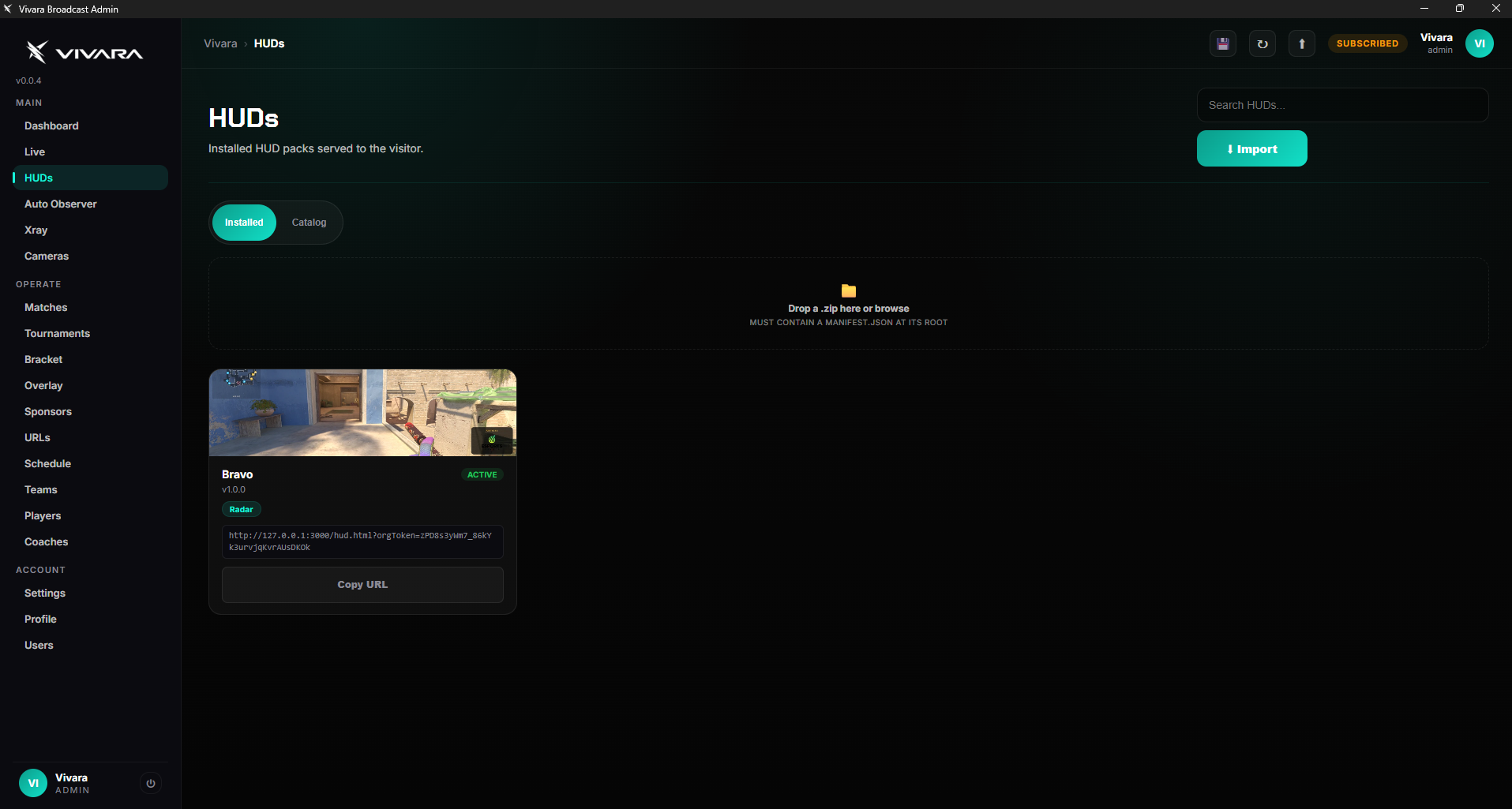Viewport: 1512px width, 809px height.
Task: Open Coaches page
Action: 90,541
